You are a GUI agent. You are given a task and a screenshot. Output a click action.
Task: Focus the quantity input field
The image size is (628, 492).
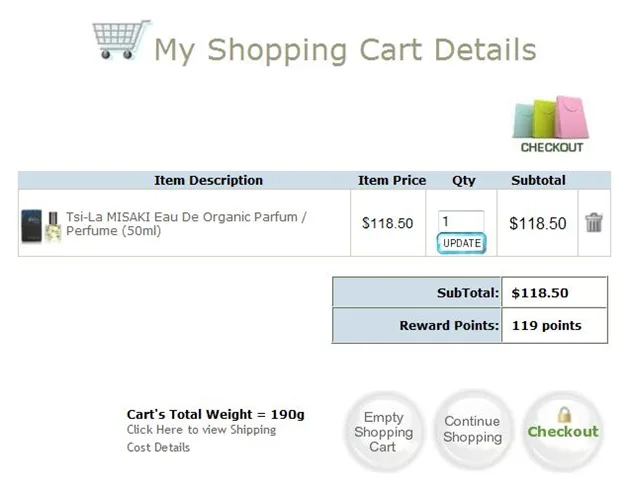pyautogui.click(x=460, y=221)
